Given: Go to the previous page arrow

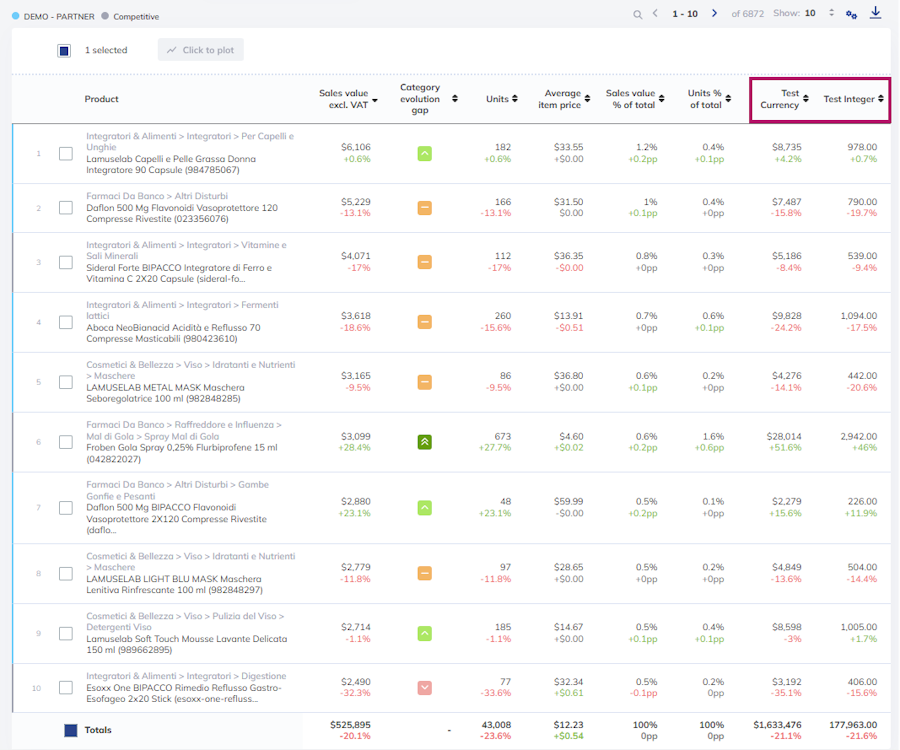Looking at the screenshot, I should pyautogui.click(x=655, y=13).
